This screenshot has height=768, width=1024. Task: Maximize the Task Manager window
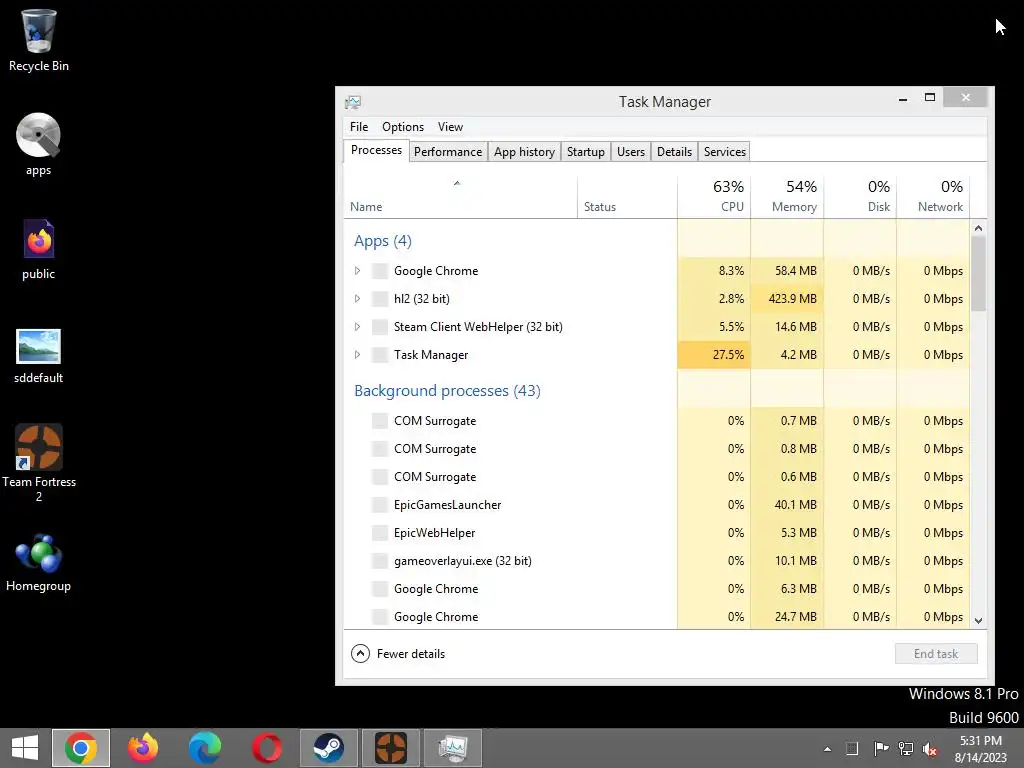pyautogui.click(x=930, y=98)
